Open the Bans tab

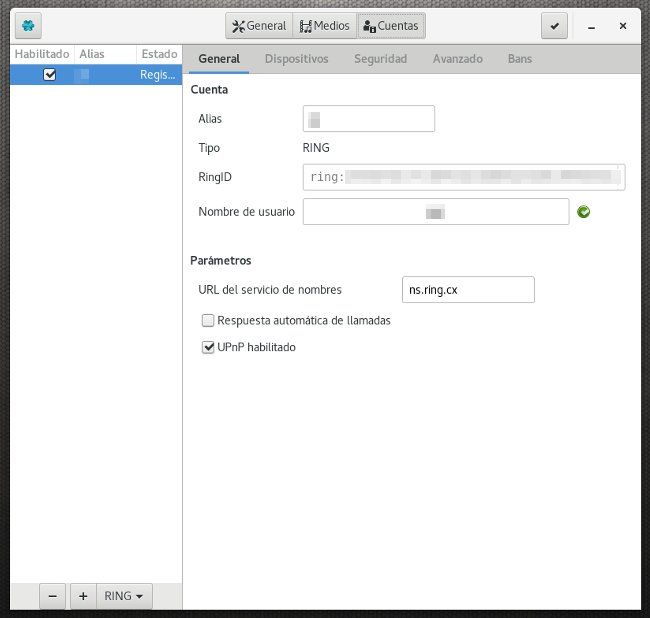coord(519,59)
